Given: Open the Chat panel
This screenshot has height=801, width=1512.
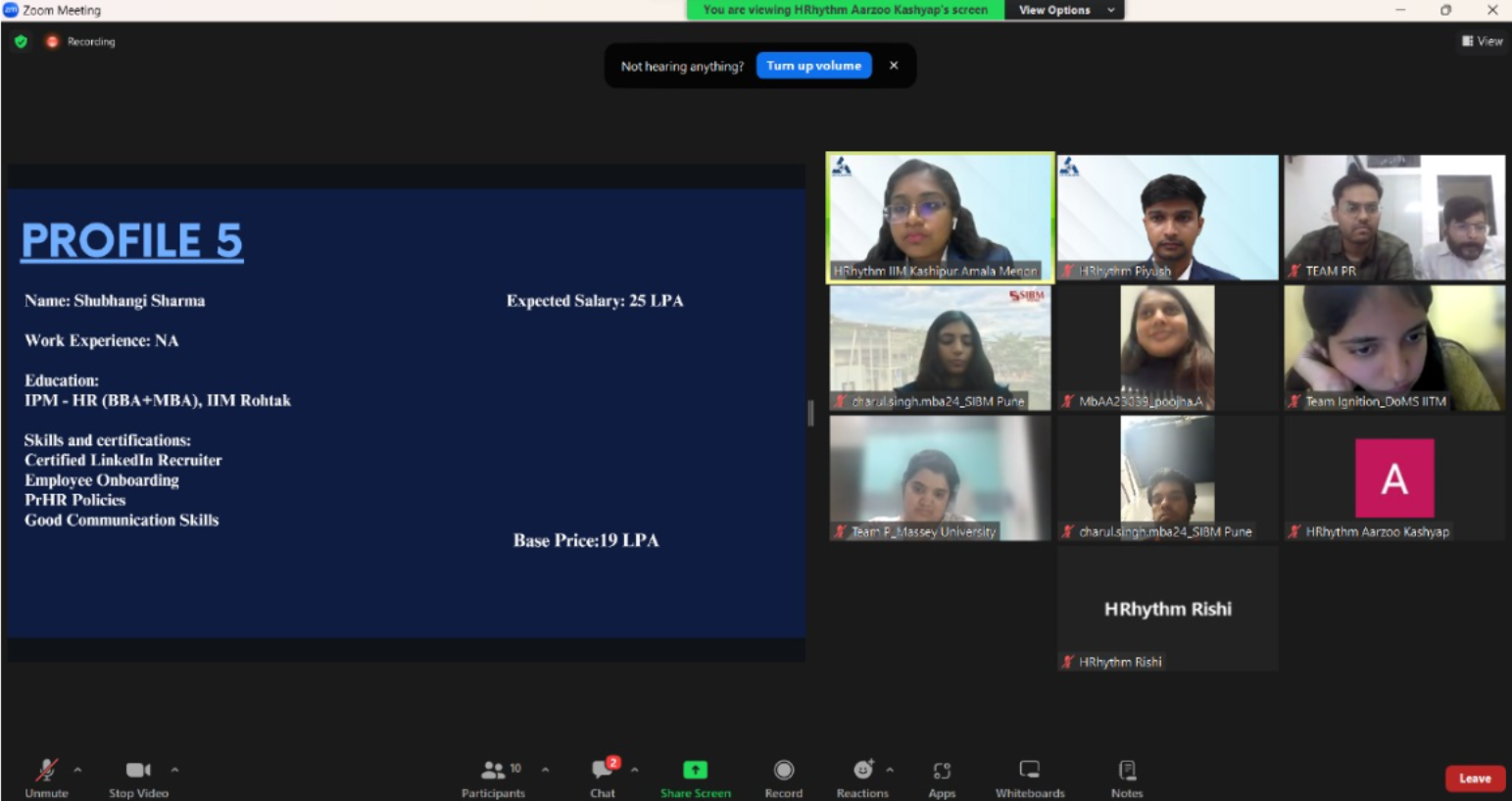Looking at the screenshot, I should tap(603, 777).
